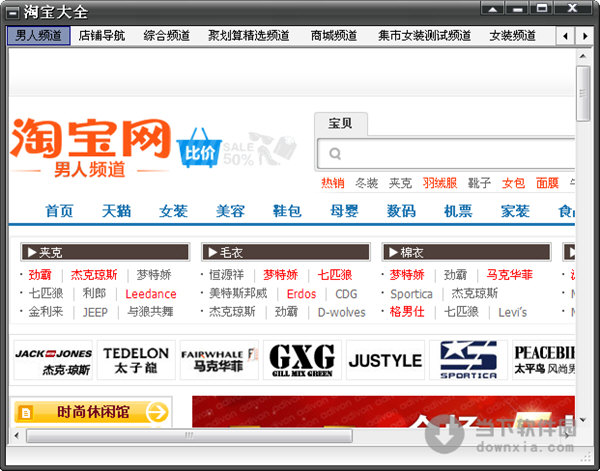The height and width of the screenshot is (471, 600).
Task: Click the horizontal scrollbar thumb
Action: (189, 435)
